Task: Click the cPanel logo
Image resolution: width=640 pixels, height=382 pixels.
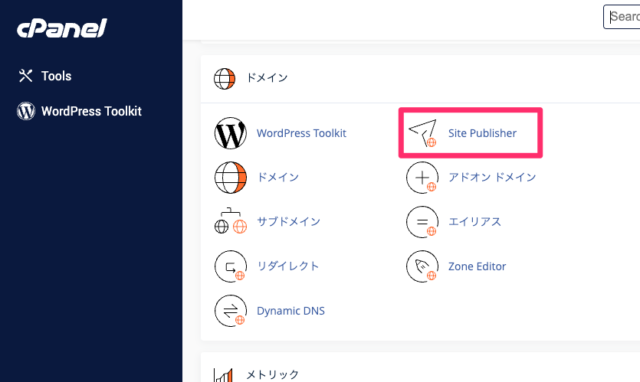Action: pos(62,28)
